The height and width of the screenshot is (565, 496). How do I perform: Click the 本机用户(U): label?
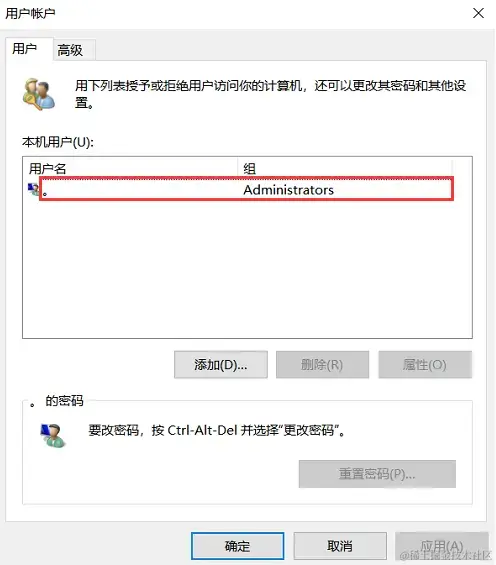click(58, 142)
